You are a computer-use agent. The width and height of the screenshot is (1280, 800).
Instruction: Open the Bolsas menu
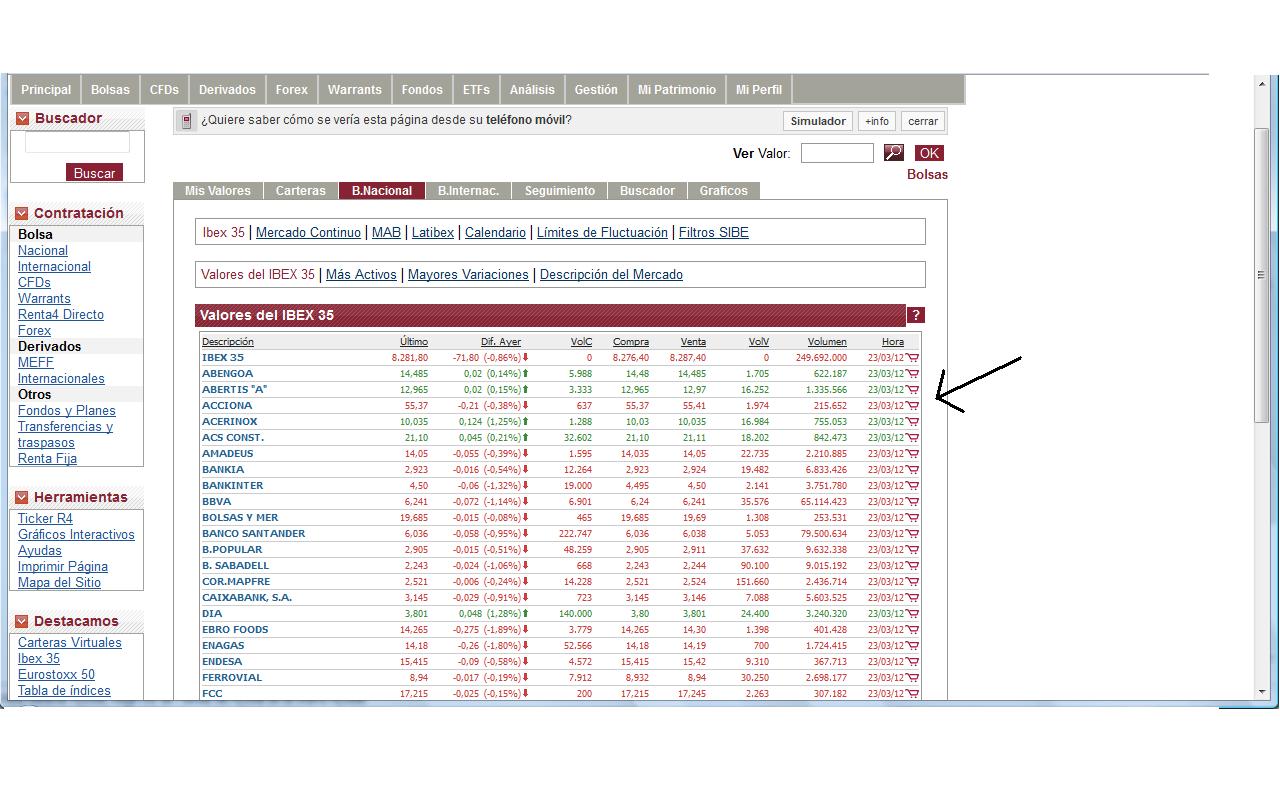(110, 90)
